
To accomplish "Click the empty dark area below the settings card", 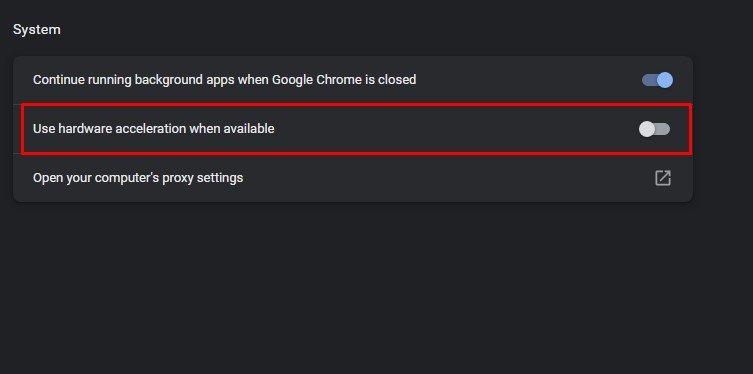I will point(353,288).
